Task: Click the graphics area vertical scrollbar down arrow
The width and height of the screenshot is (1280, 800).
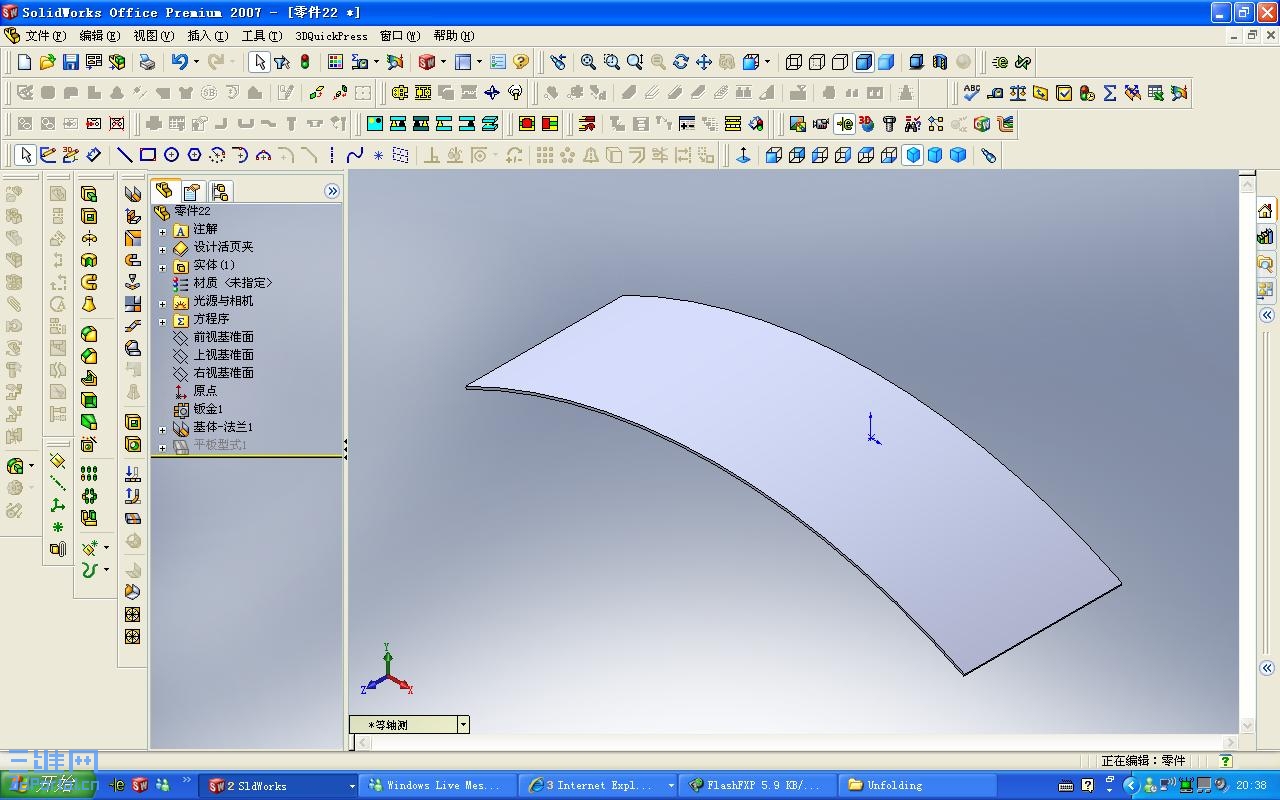Action: tap(1247, 726)
